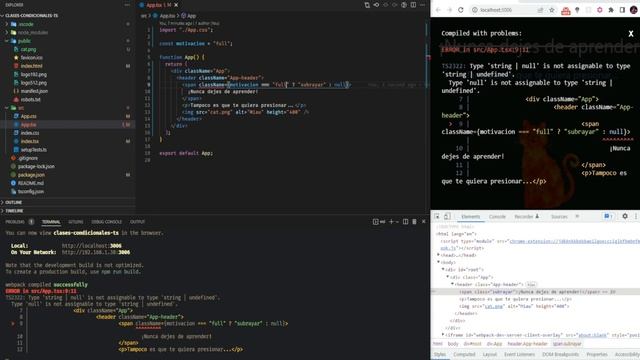The width and height of the screenshot is (640, 360).
Task: Create a new terminal with plus icon
Action: 391,222
